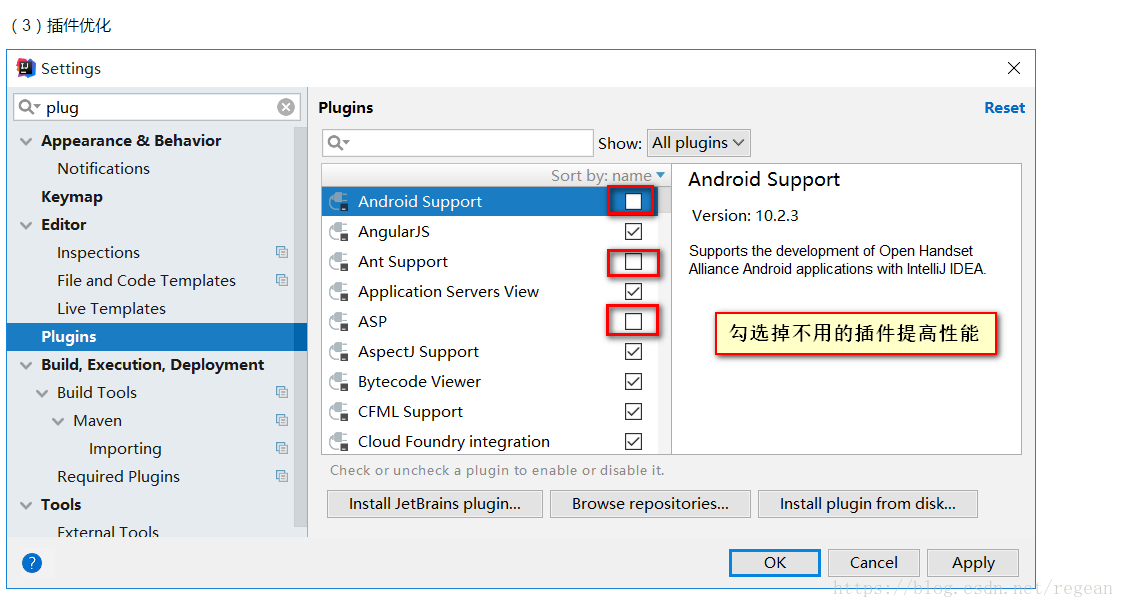Screen dimensions: 1124x608
Task: Click the Cancel button
Action: coord(873,563)
